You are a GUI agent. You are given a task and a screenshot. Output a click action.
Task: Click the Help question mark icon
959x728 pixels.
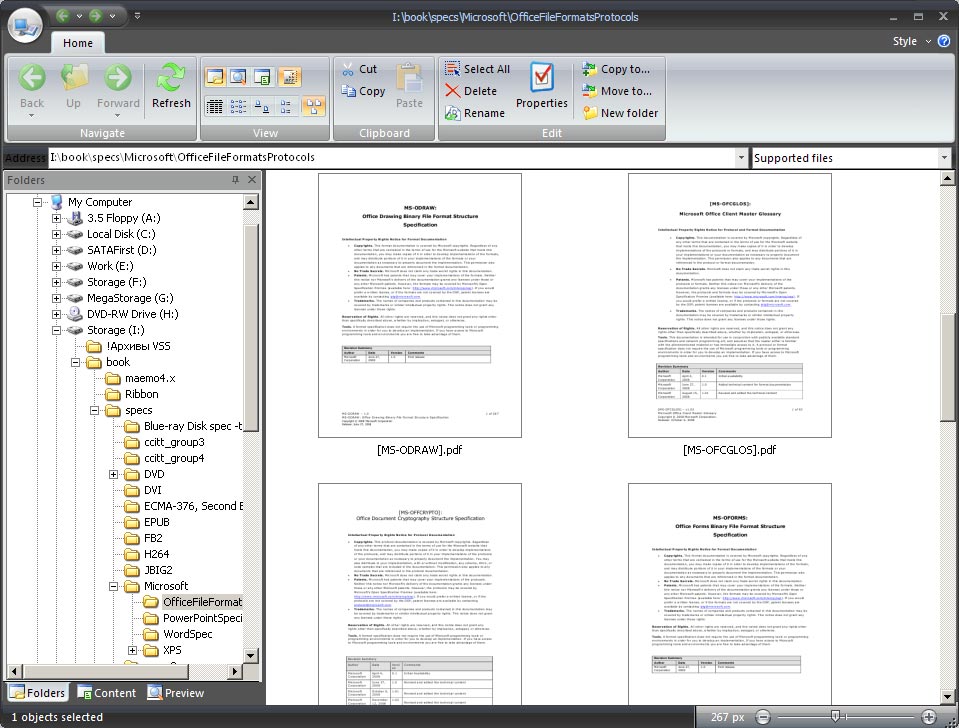(944, 41)
